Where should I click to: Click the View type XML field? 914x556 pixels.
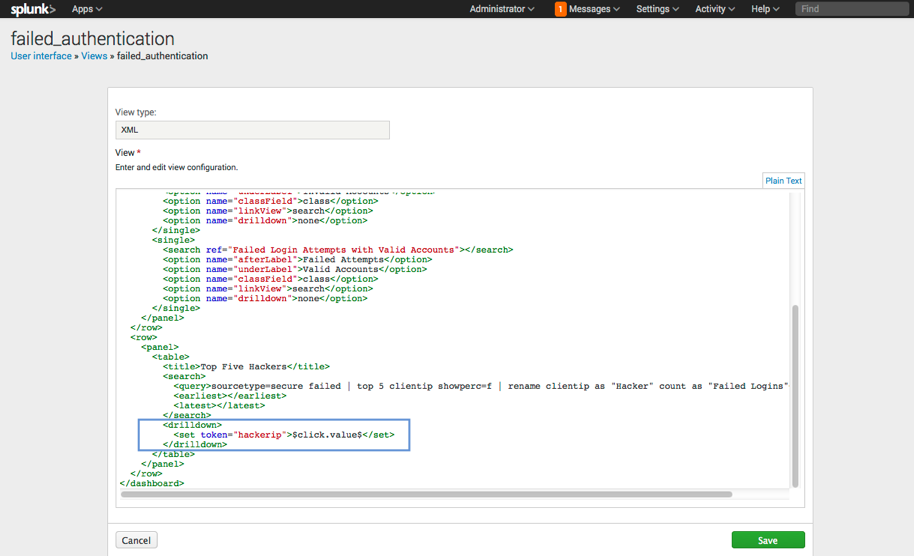point(252,130)
